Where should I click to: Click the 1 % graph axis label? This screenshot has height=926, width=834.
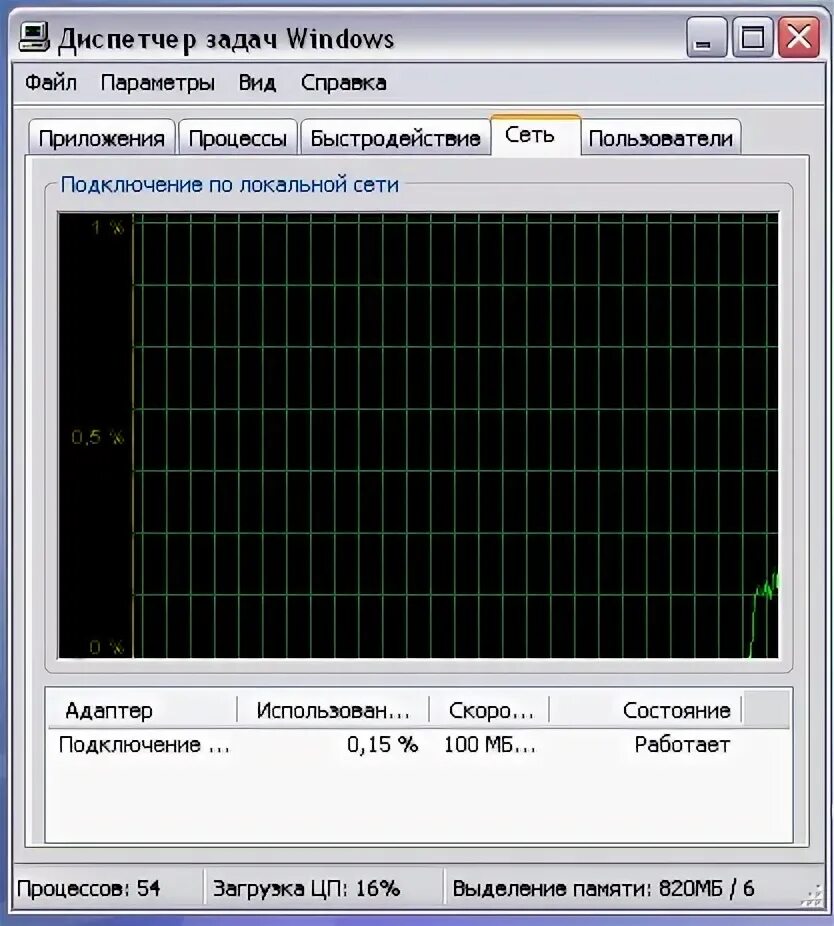click(x=107, y=227)
